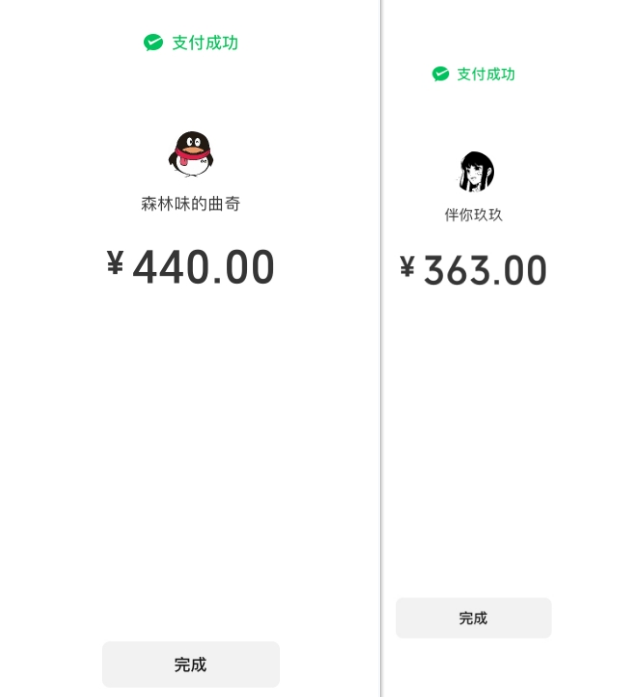Tap 完成 button under the 363.00 payment
641x697 pixels.
pos(473,618)
